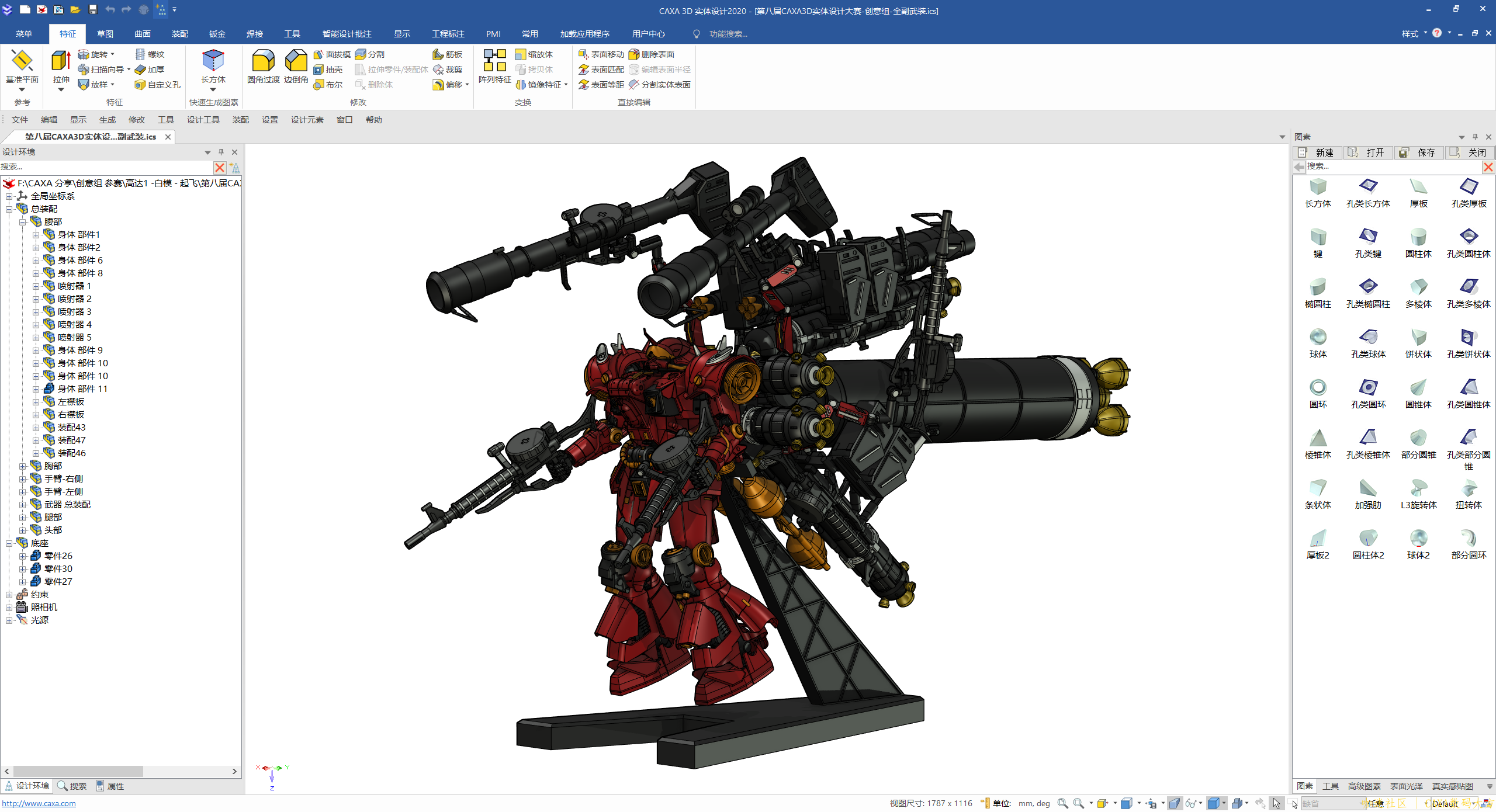Select the 裁剪 trim tool

448,70
